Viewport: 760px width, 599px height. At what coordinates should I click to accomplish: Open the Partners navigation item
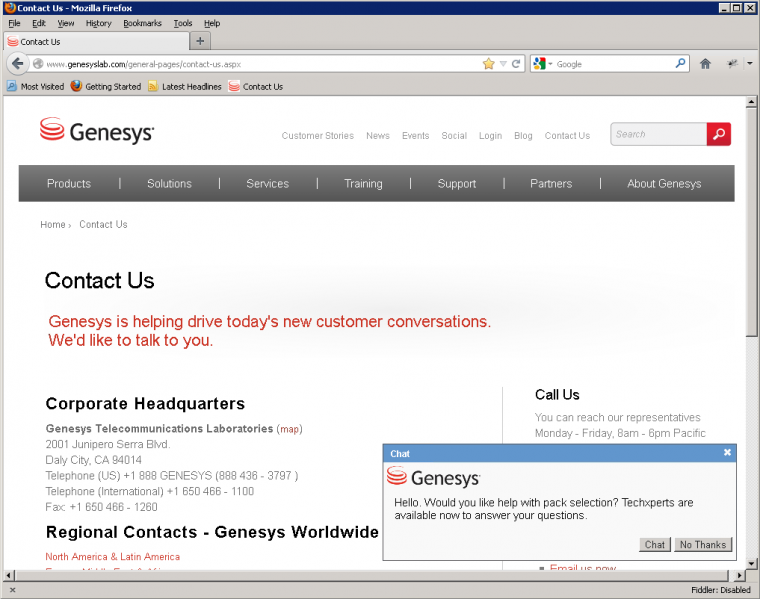coord(551,183)
